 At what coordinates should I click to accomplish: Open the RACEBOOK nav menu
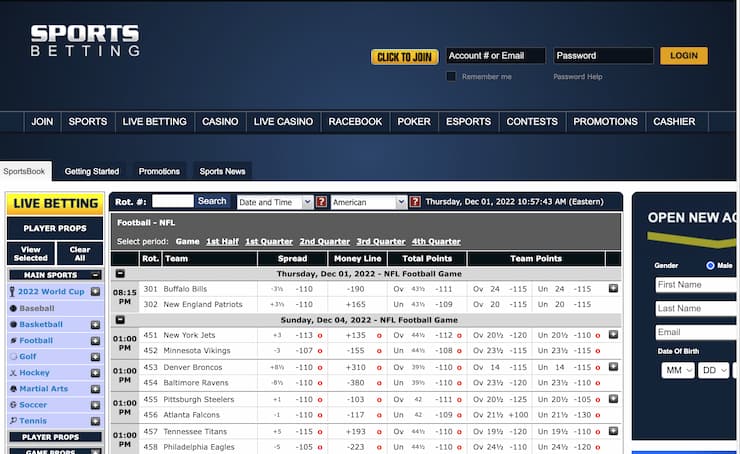355,122
